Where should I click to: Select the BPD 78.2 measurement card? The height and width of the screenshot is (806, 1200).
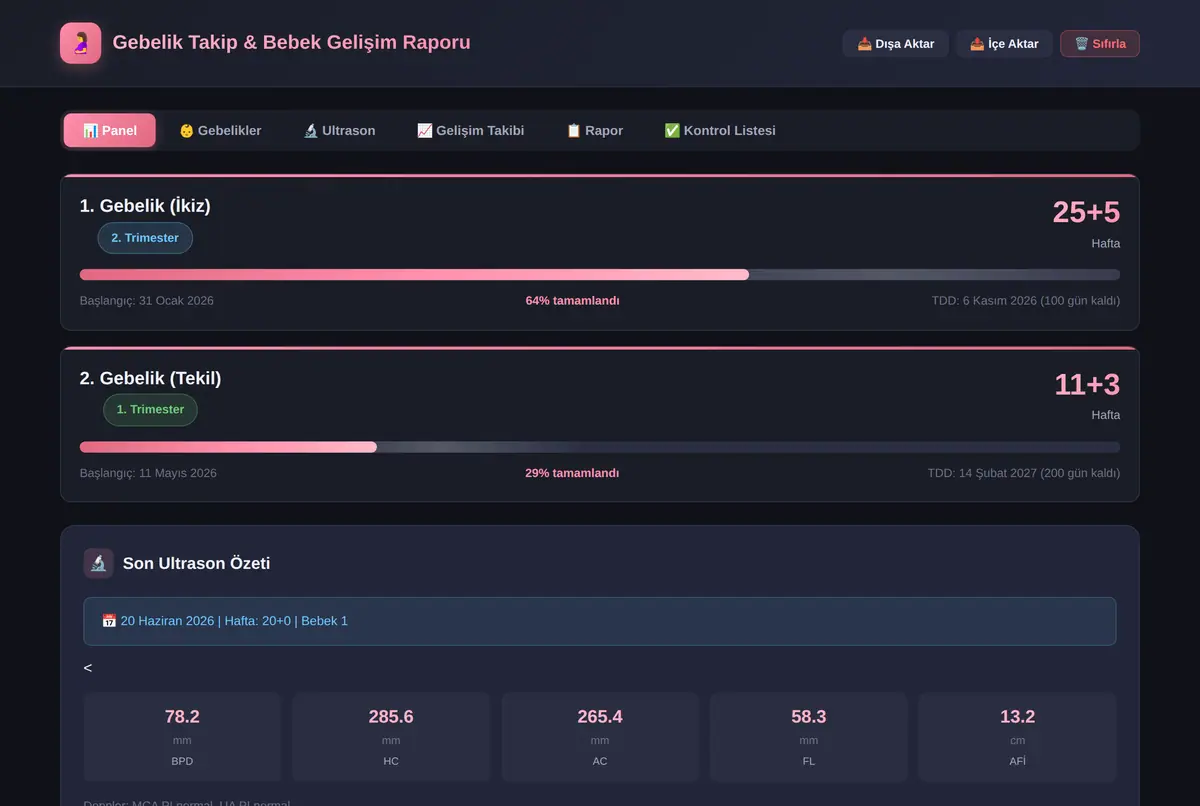(182, 737)
